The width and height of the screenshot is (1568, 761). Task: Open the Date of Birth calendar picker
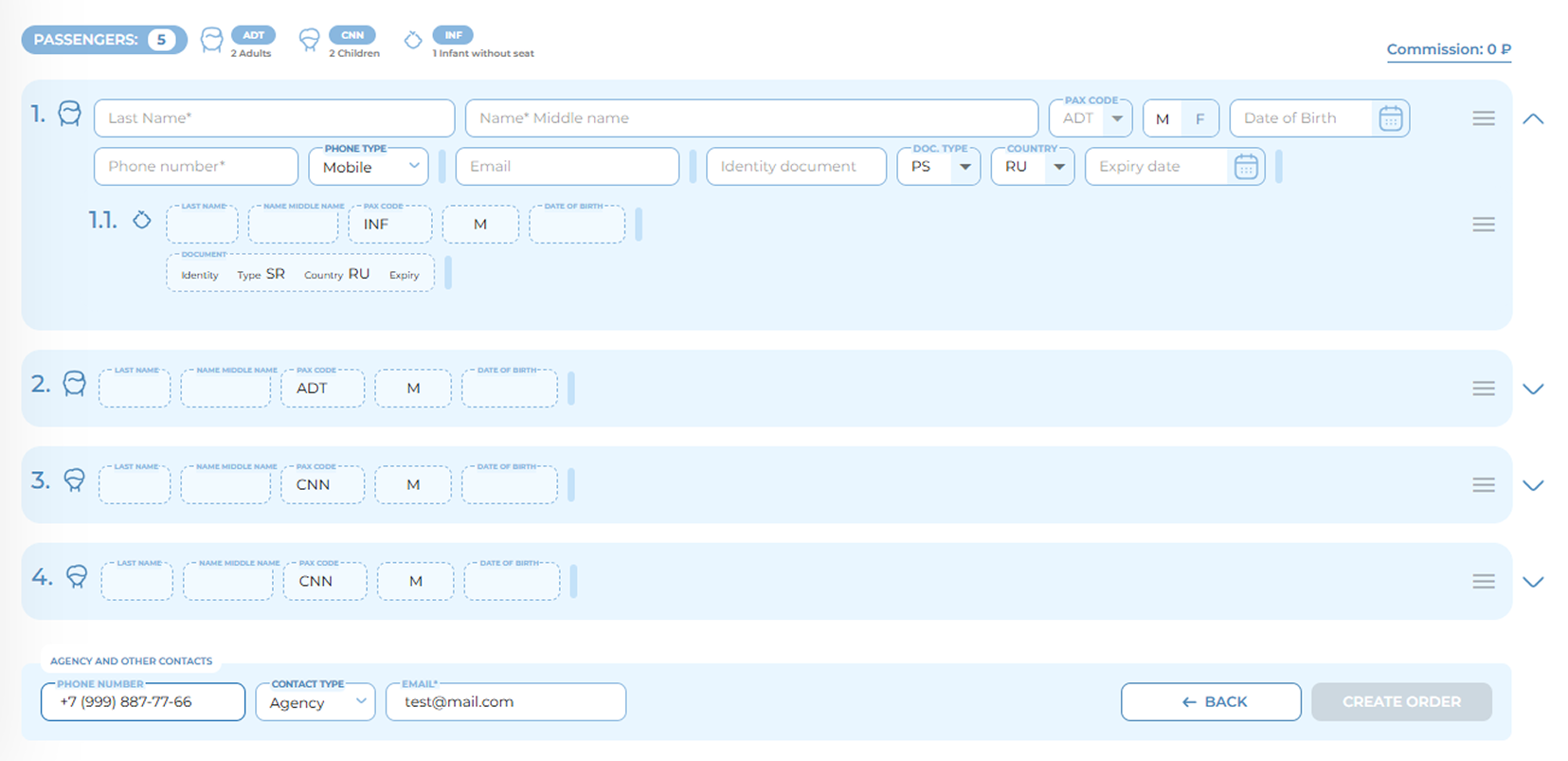click(1390, 118)
